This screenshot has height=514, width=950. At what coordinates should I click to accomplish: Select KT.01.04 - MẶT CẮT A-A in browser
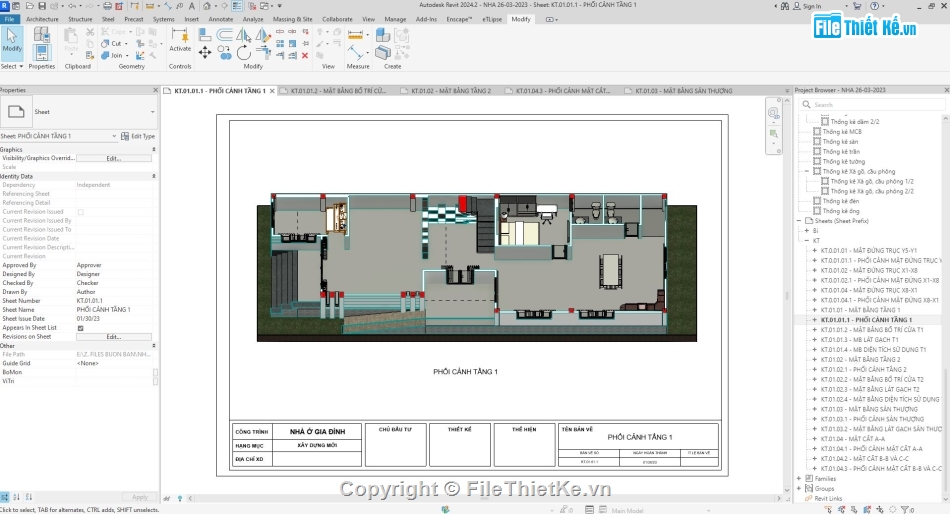click(x=852, y=439)
